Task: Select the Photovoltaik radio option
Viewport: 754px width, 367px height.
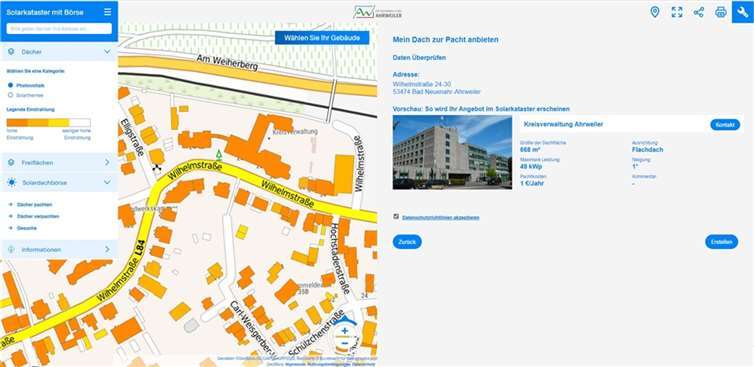Action: pos(11,85)
